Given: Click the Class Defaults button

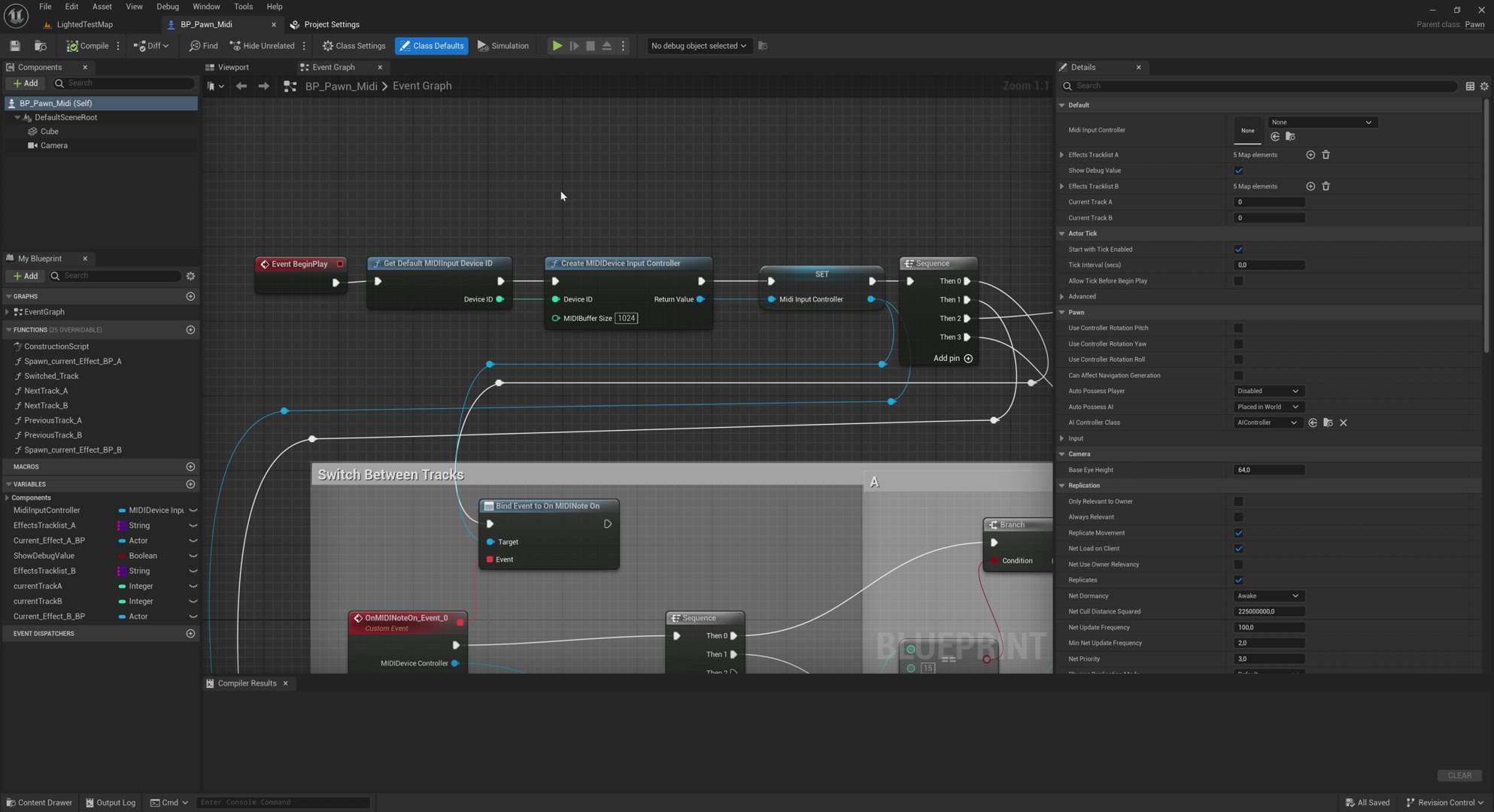Looking at the screenshot, I should click(x=431, y=46).
